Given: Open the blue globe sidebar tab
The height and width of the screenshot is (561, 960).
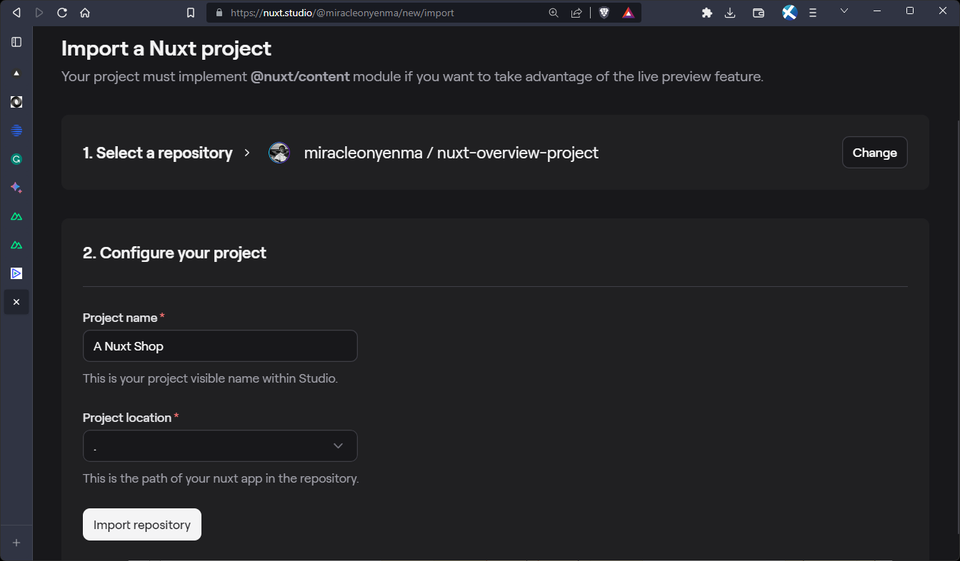Looking at the screenshot, I should [x=17, y=130].
